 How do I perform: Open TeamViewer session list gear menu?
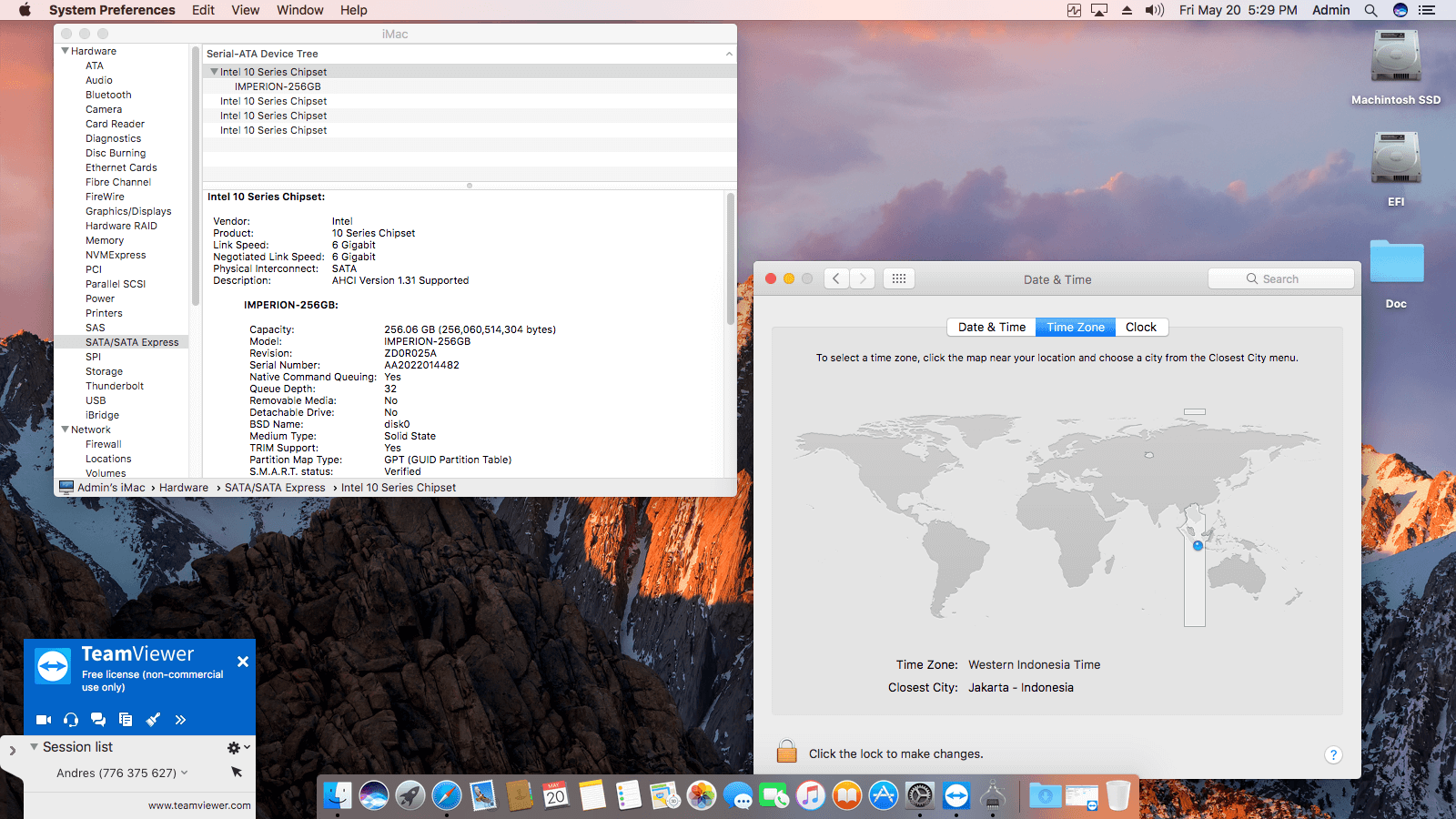[238, 747]
